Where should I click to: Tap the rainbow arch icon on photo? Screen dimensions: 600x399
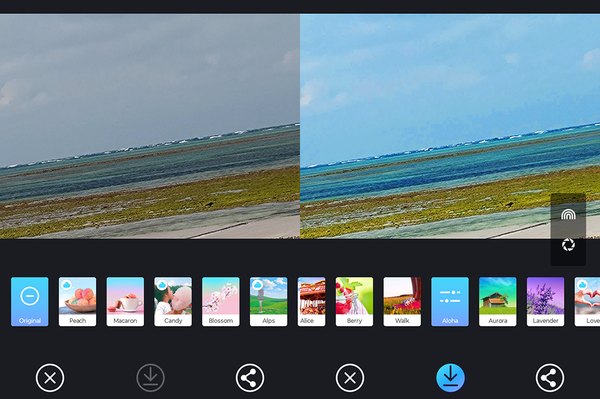click(568, 214)
